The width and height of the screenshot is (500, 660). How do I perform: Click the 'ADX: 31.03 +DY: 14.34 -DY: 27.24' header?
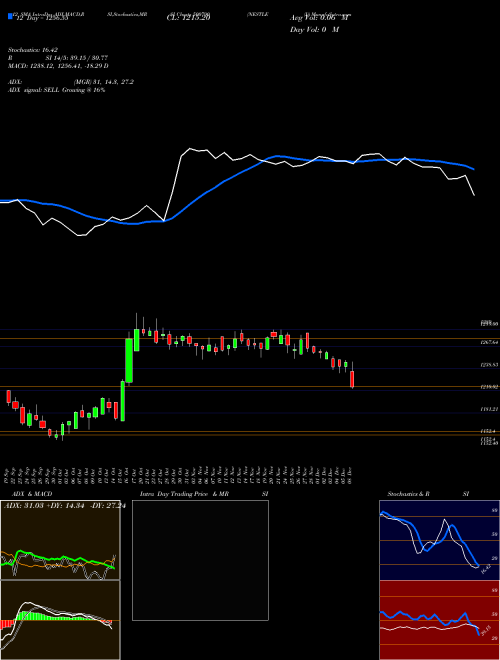point(65,506)
